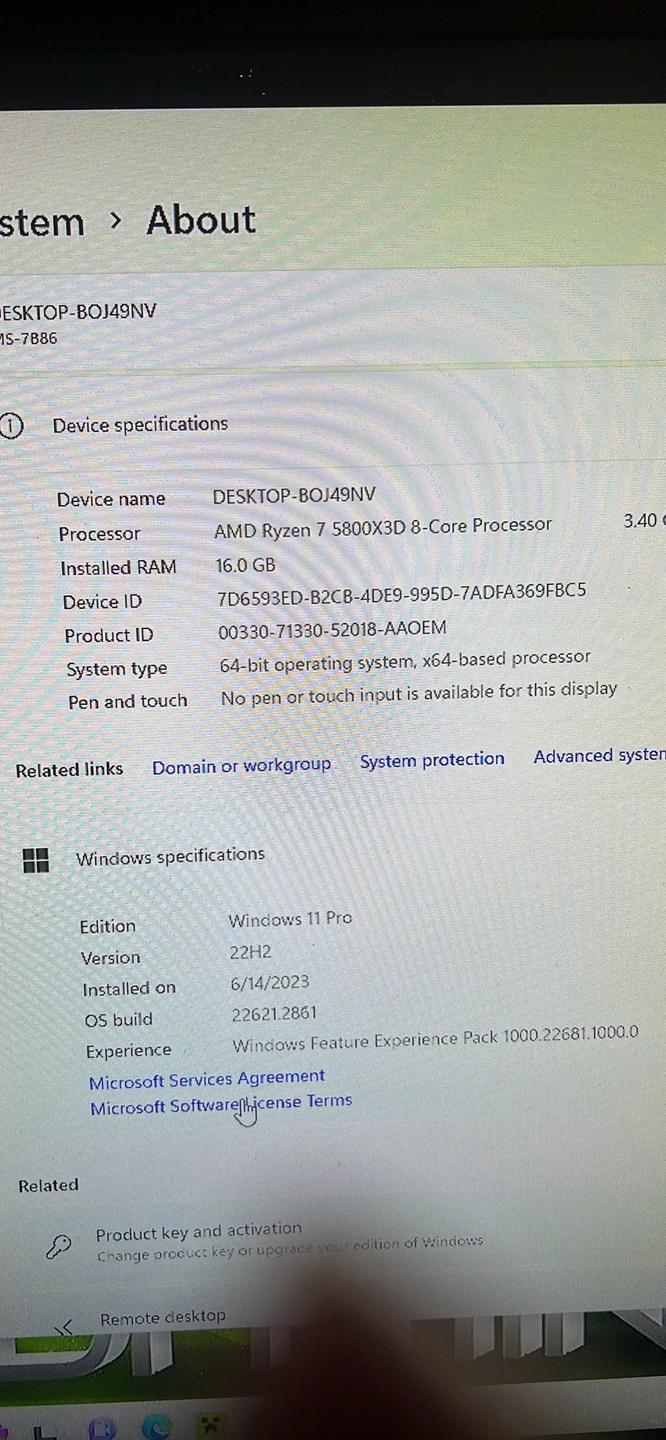
Task: Open the Microsoft Services Agreement link
Action: 207,1080
